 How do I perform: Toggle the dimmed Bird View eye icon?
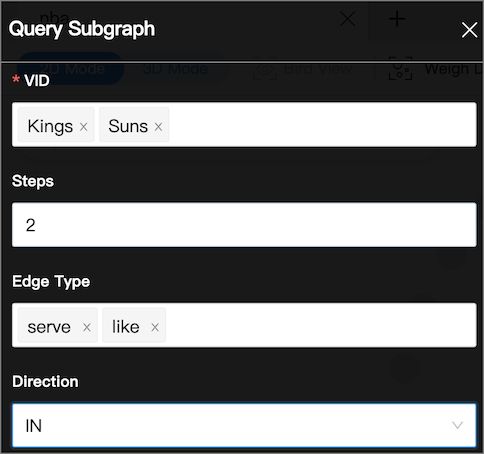click(x=265, y=69)
